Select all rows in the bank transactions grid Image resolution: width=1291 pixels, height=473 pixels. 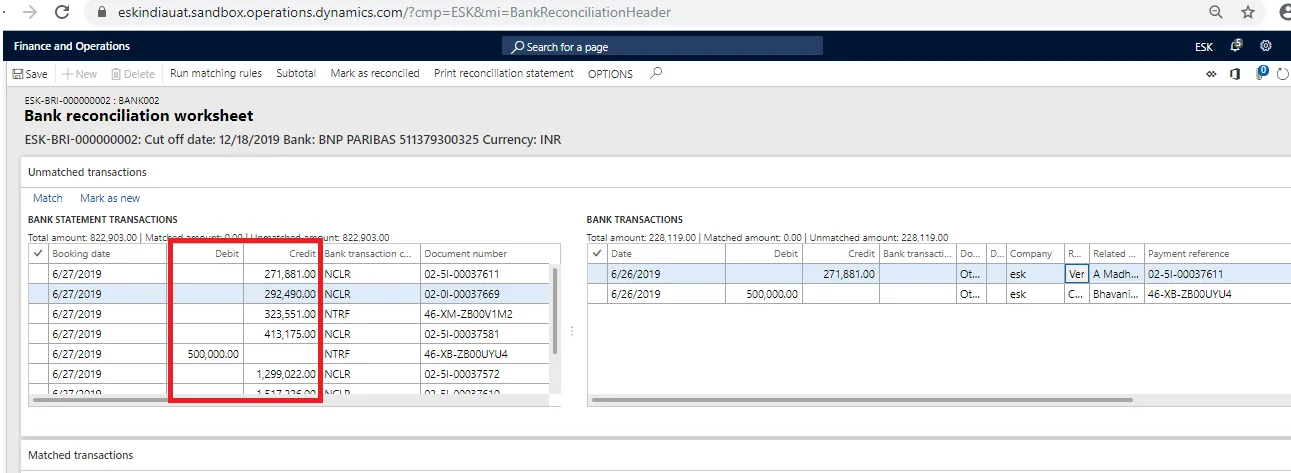coord(597,254)
